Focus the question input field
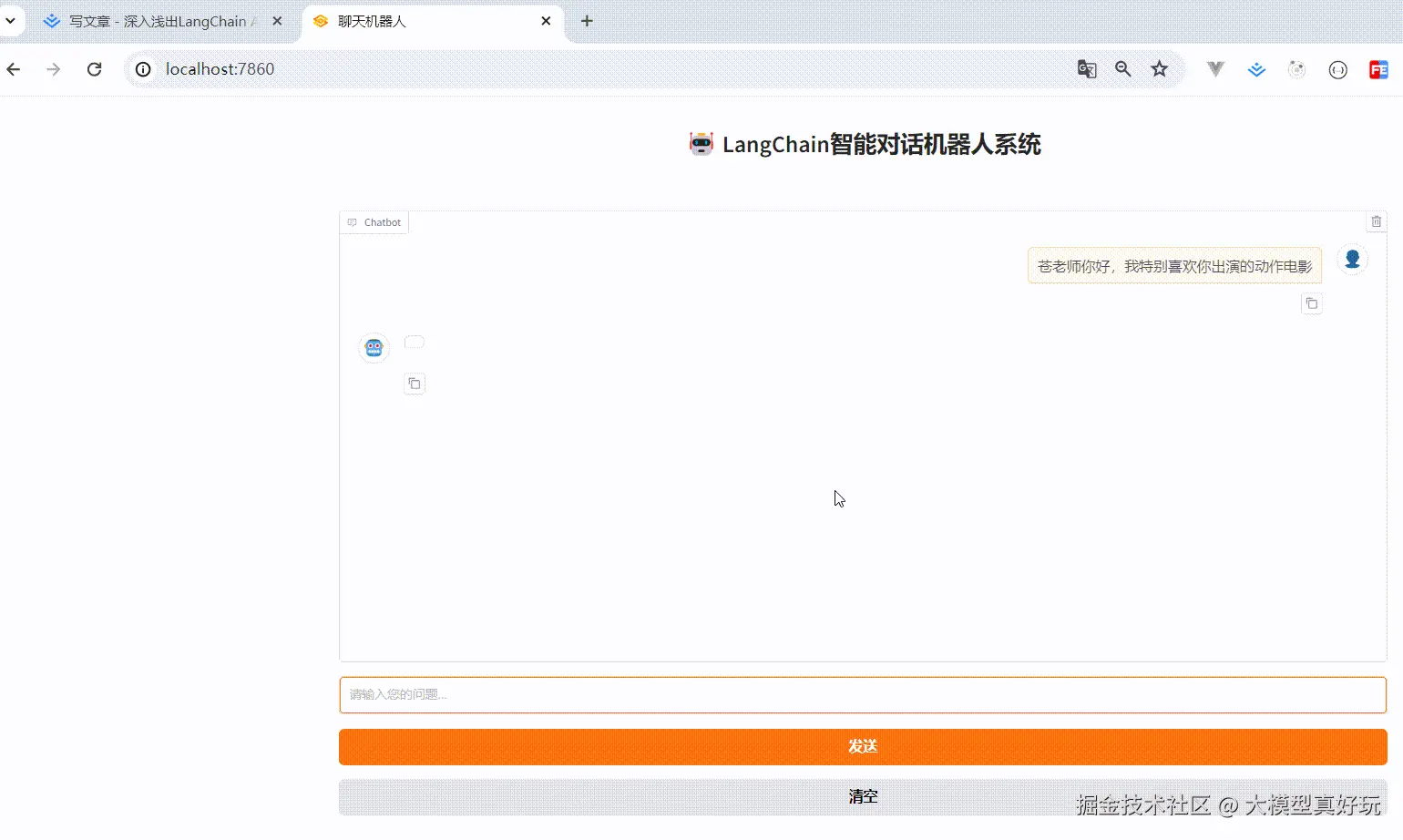 click(863, 694)
